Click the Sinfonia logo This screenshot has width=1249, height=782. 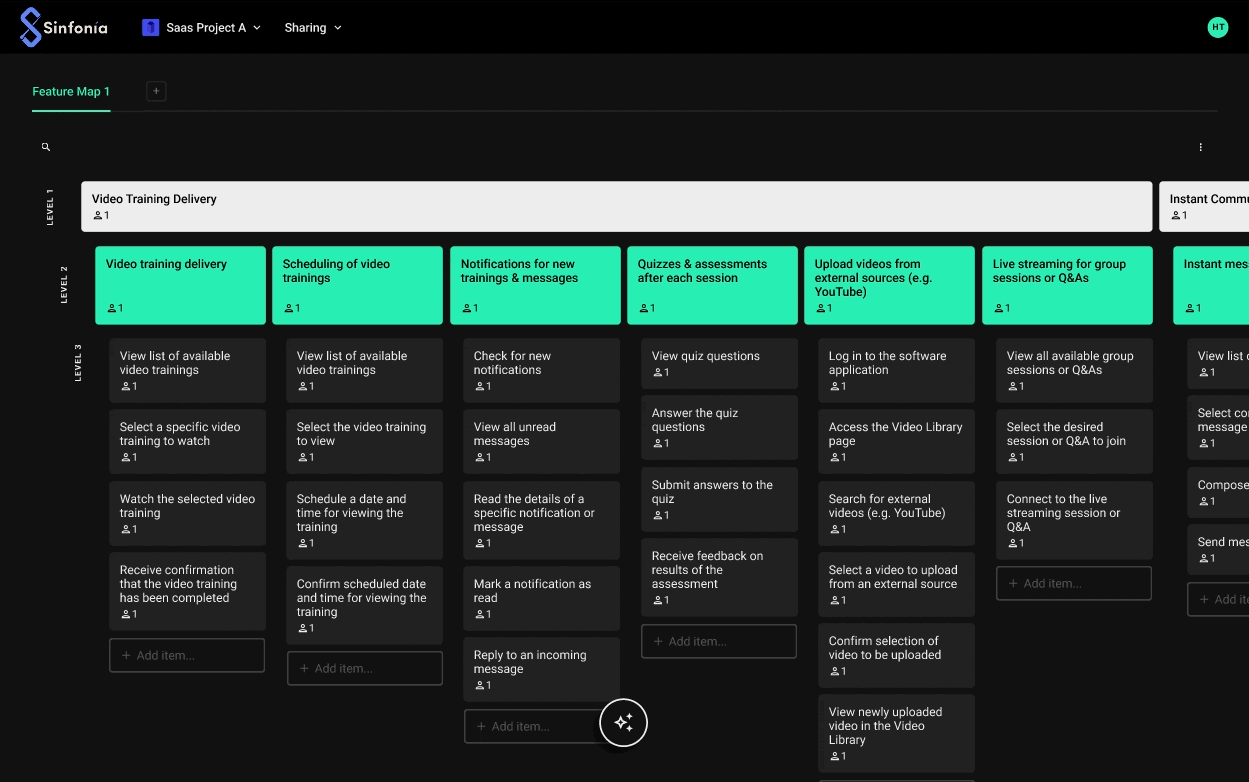click(63, 27)
